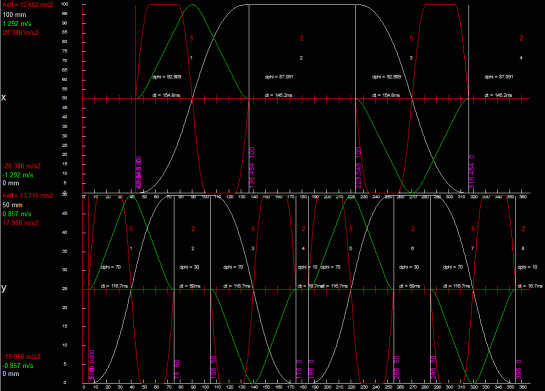545x391 pixels.
Task: Select the Aeff = 12.682 m/s2 readout
Action: click(28, 5)
